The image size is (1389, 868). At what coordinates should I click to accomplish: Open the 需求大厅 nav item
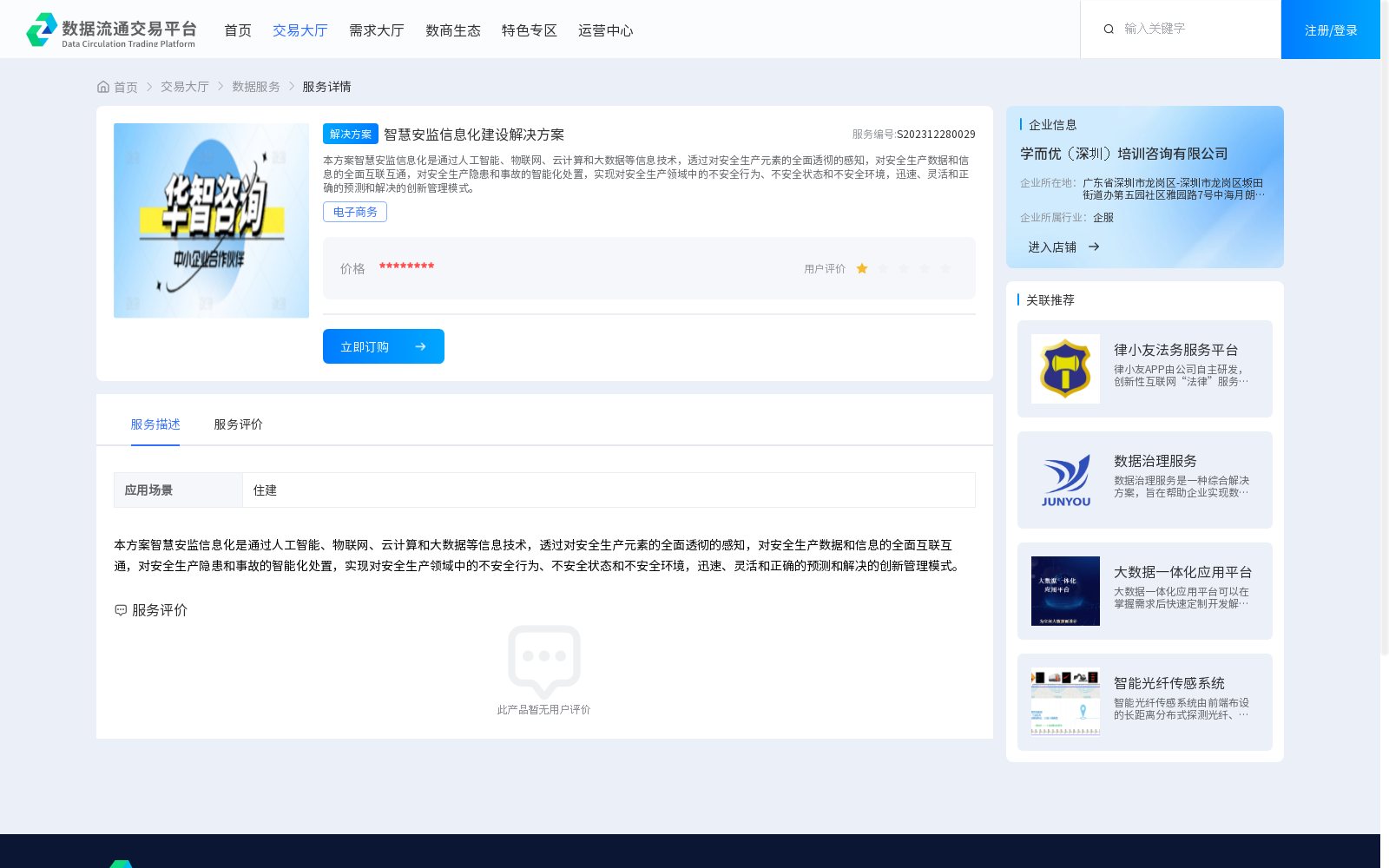click(377, 30)
